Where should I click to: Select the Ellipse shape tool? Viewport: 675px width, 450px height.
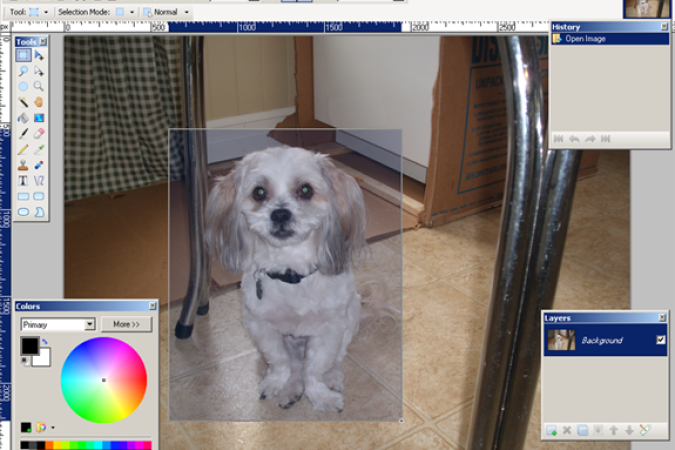pyautogui.click(x=23, y=212)
